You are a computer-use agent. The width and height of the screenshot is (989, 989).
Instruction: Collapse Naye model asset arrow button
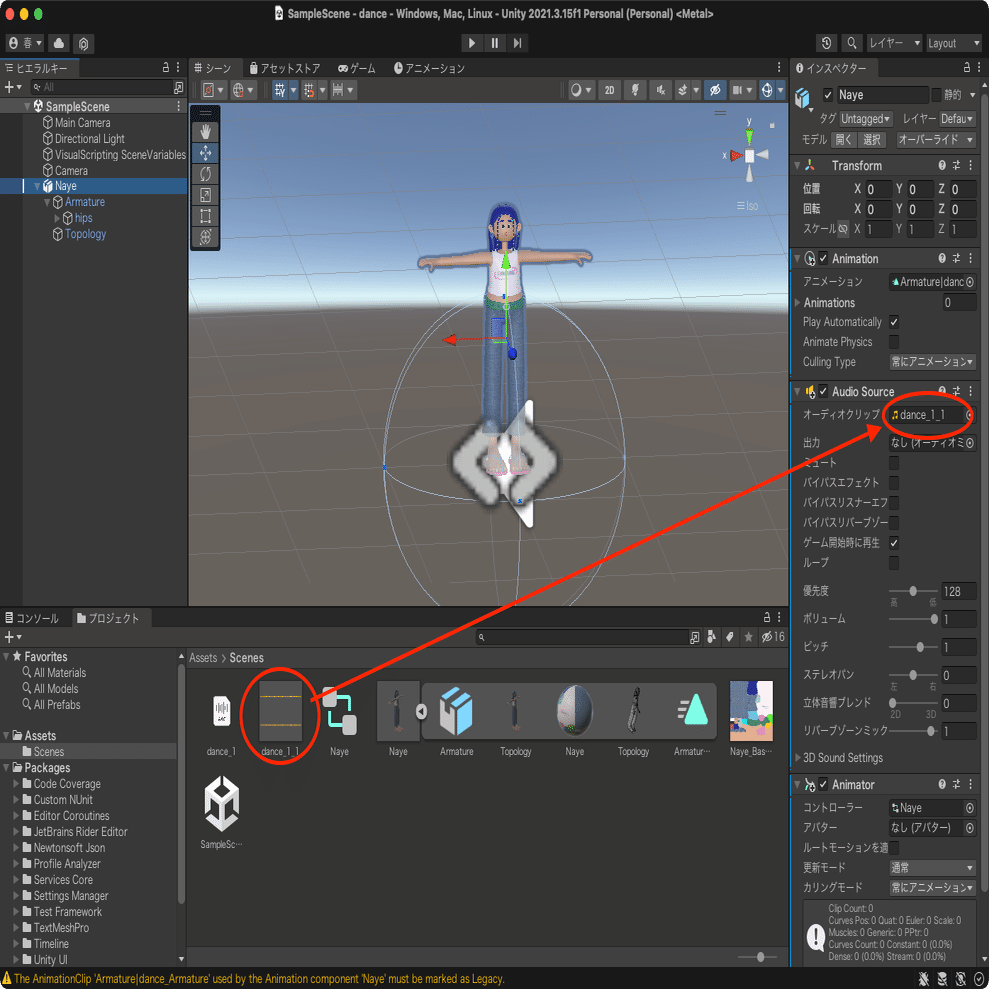421,711
